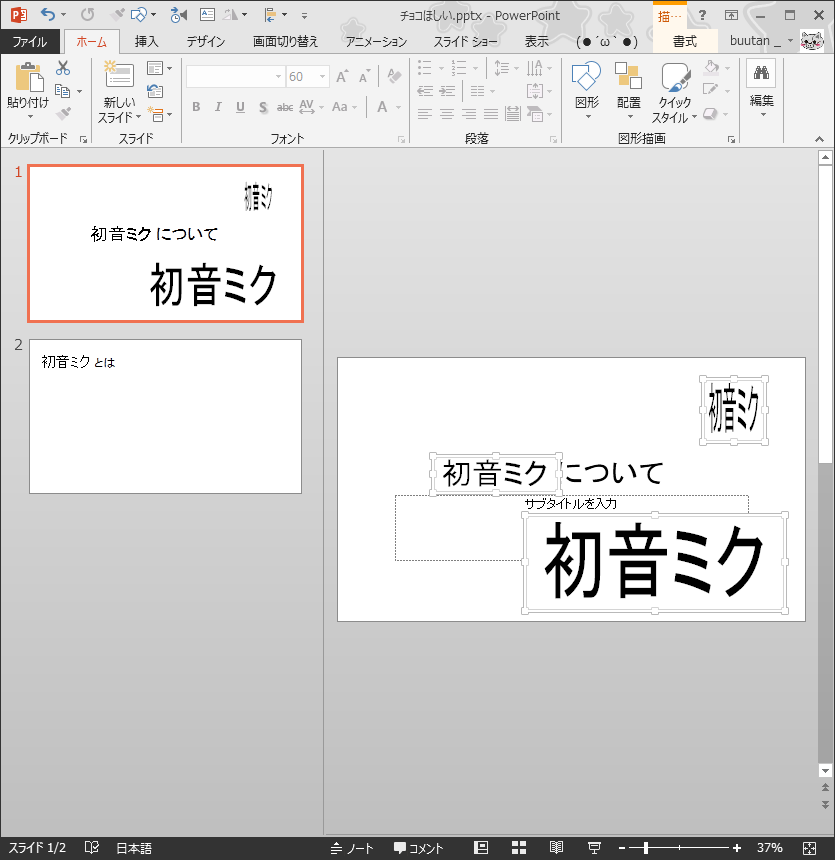Toggle Align Right paragraph

tap(469, 114)
